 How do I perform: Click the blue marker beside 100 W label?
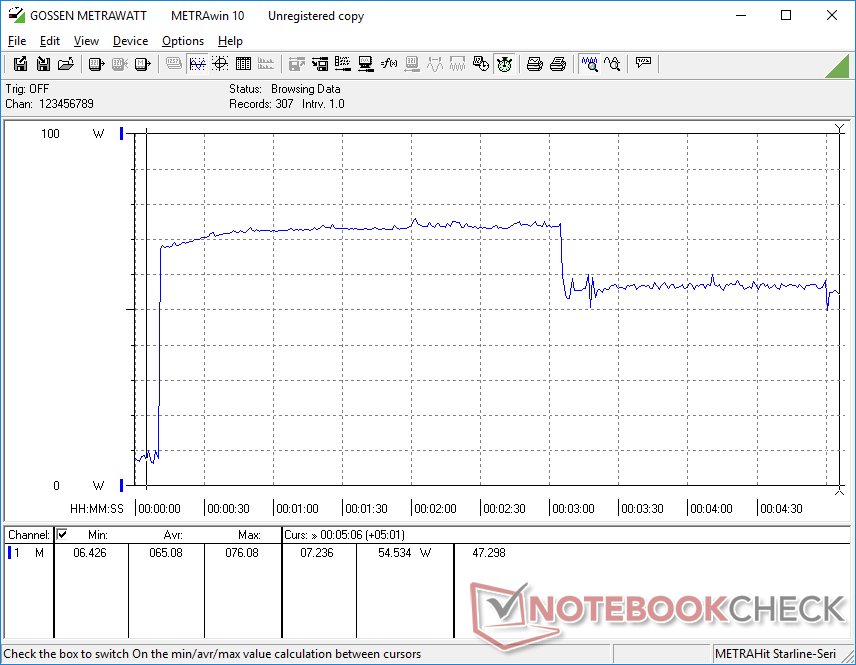pyautogui.click(x=122, y=133)
